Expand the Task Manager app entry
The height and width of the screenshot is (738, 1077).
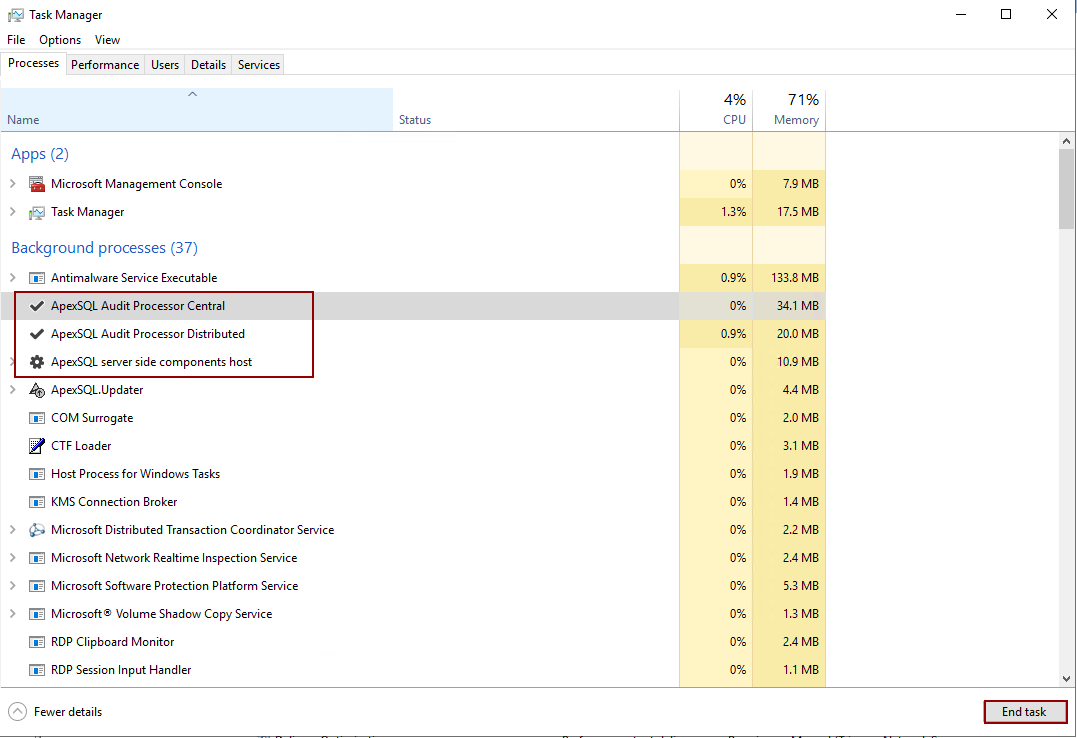pyautogui.click(x=14, y=212)
